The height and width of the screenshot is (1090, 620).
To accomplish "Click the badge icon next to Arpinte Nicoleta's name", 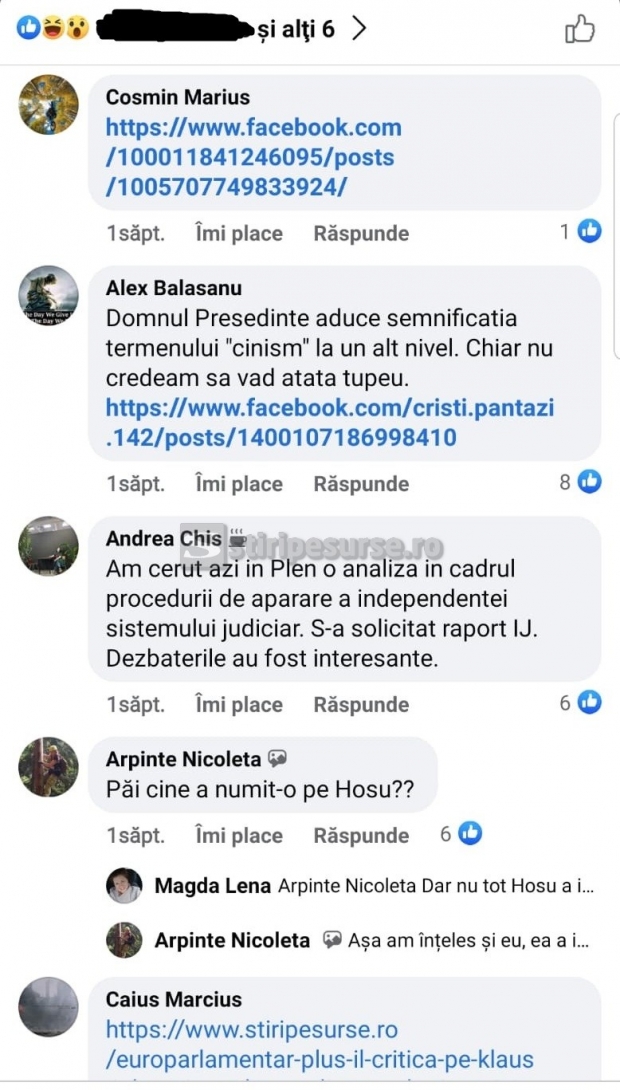I will click(277, 759).
